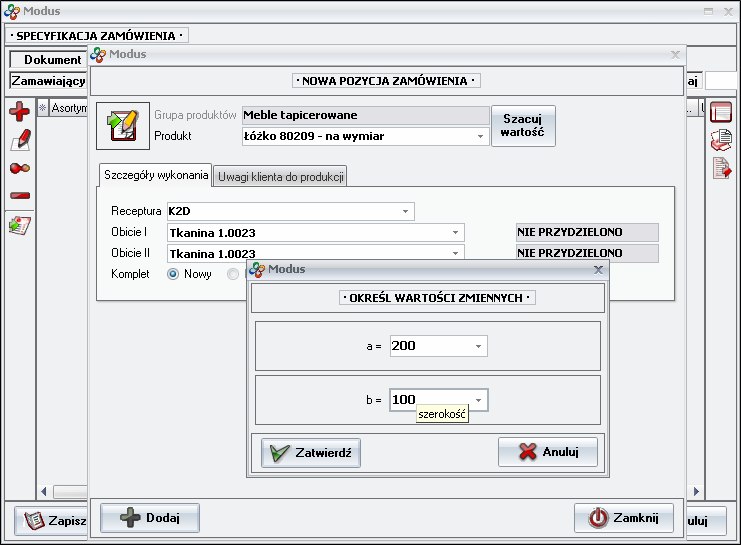Select the 'Szczegóły wykonania' tab
The width and height of the screenshot is (741, 545).
click(155, 175)
